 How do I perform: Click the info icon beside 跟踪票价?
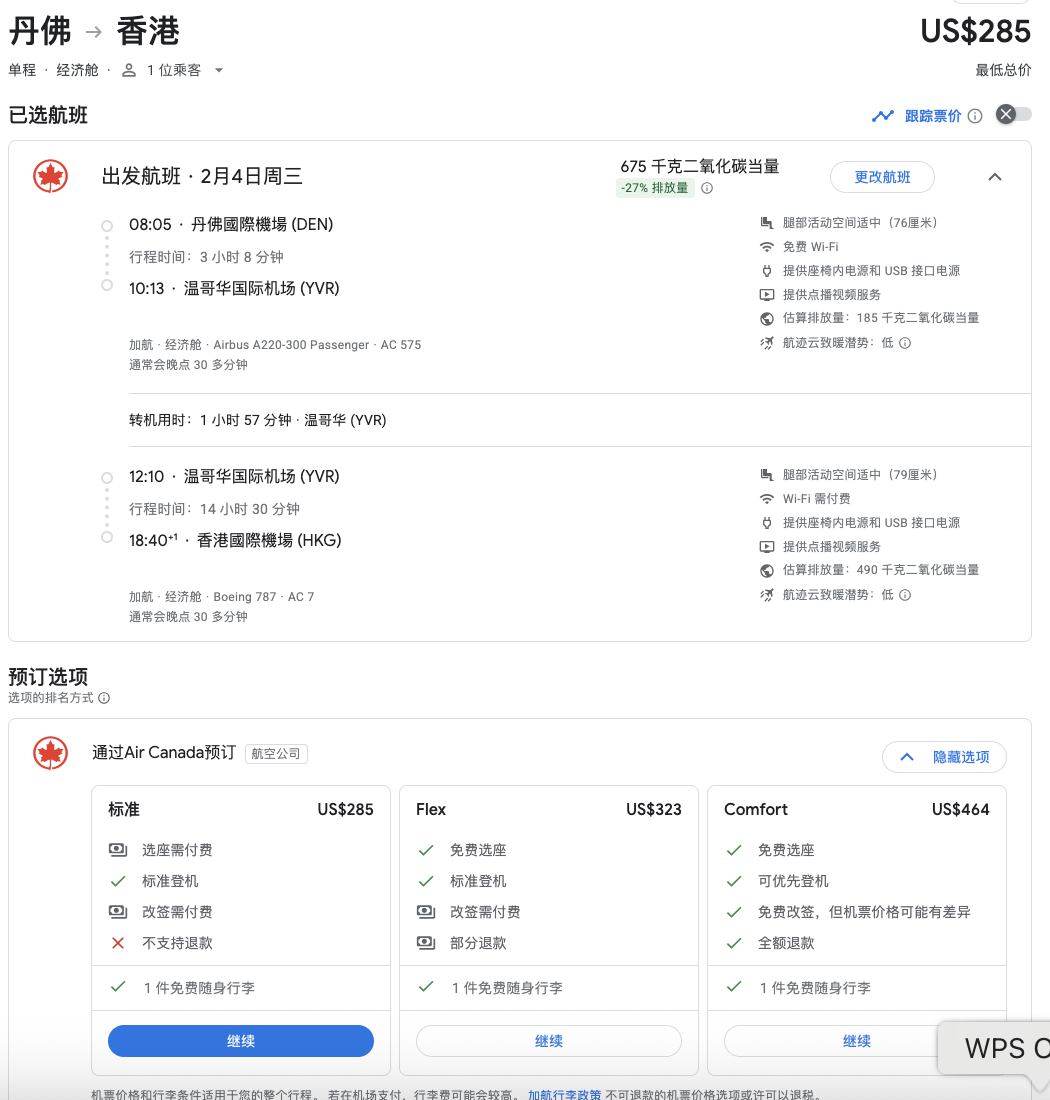pos(975,116)
